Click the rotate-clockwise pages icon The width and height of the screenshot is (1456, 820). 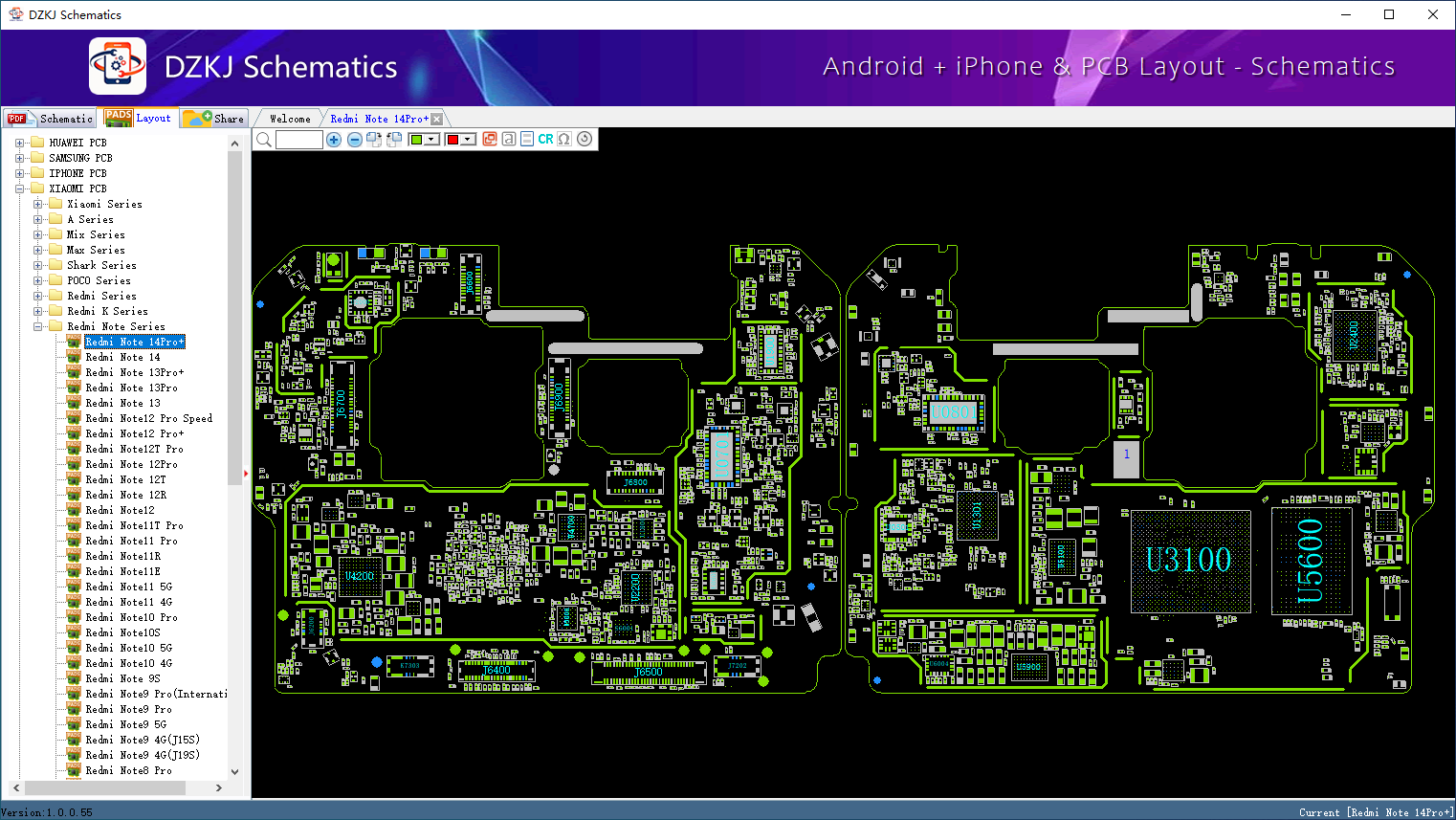coord(374,140)
